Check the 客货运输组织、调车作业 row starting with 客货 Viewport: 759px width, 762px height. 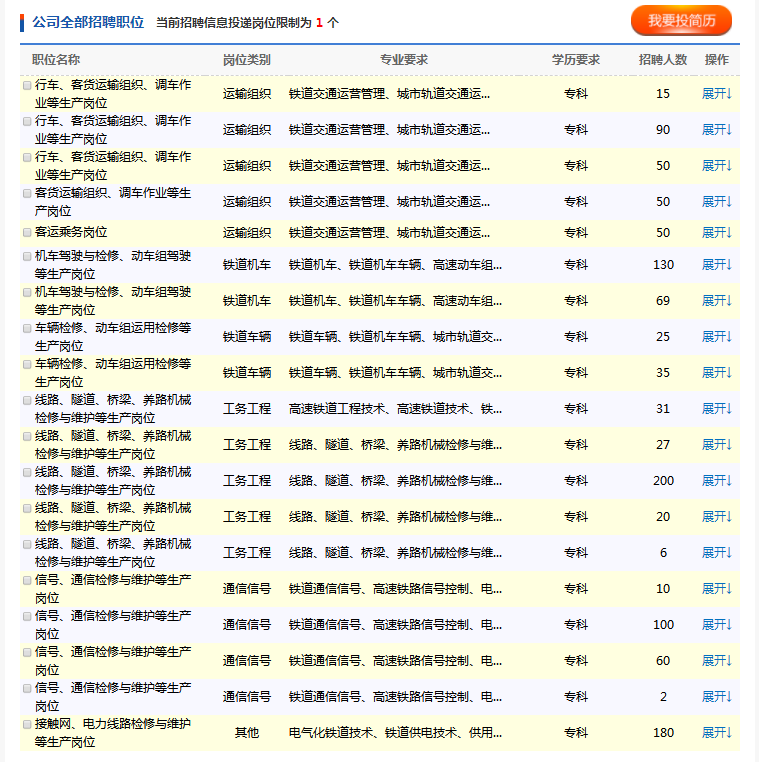pyautogui.click(x=27, y=193)
